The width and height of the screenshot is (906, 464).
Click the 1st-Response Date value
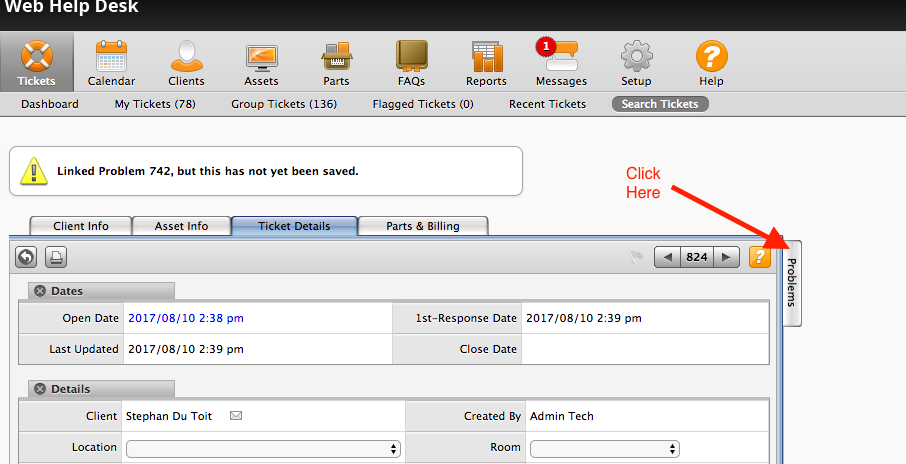pos(584,318)
